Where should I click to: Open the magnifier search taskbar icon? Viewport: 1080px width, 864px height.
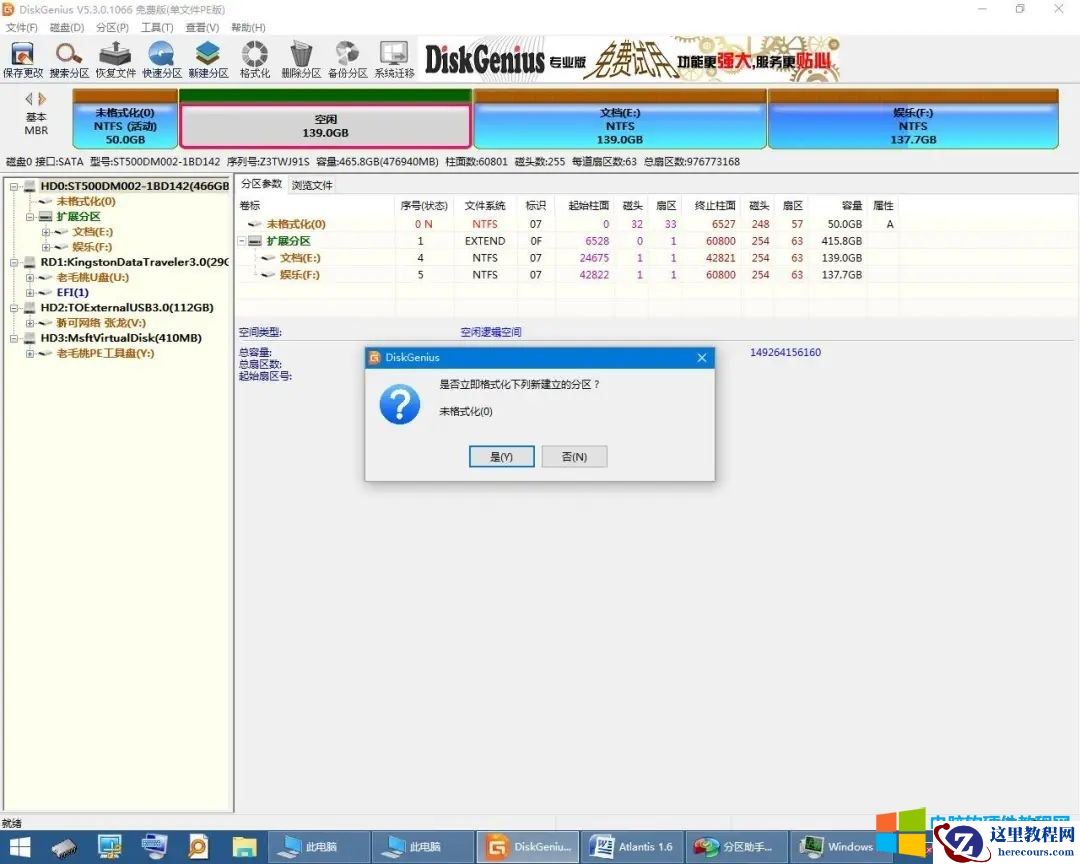coord(198,847)
